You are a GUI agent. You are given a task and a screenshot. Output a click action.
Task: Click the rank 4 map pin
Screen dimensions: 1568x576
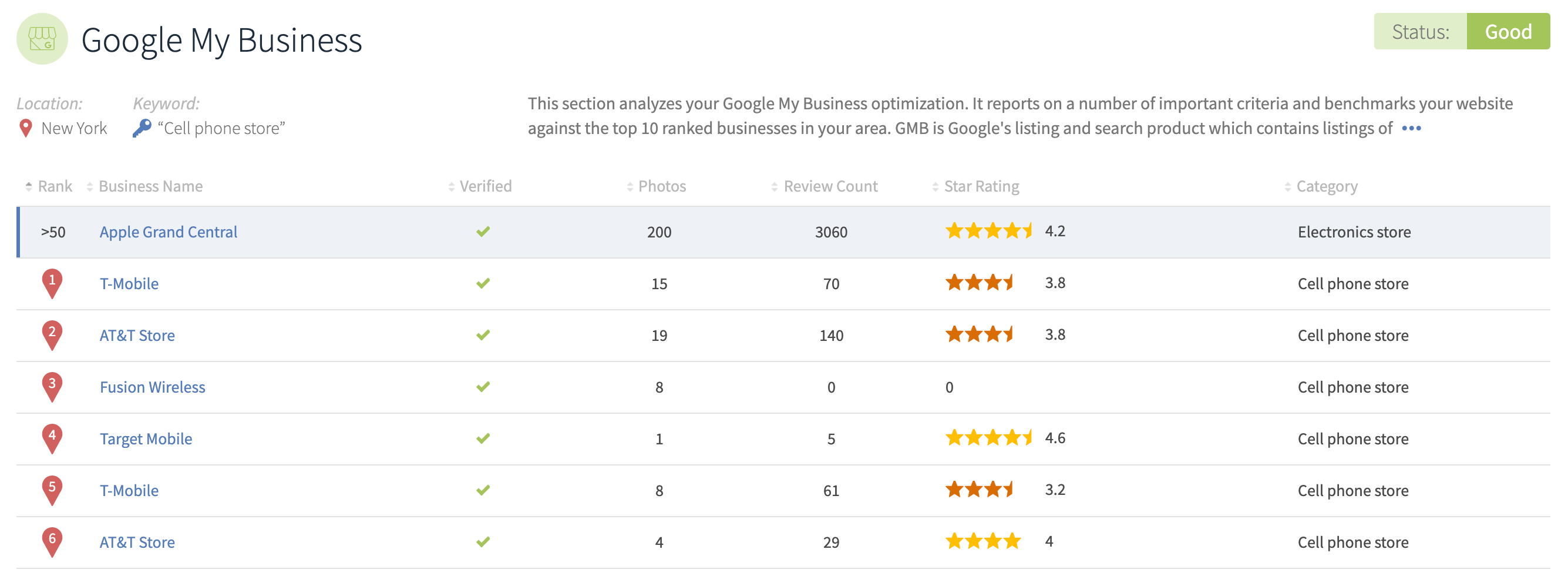click(52, 440)
